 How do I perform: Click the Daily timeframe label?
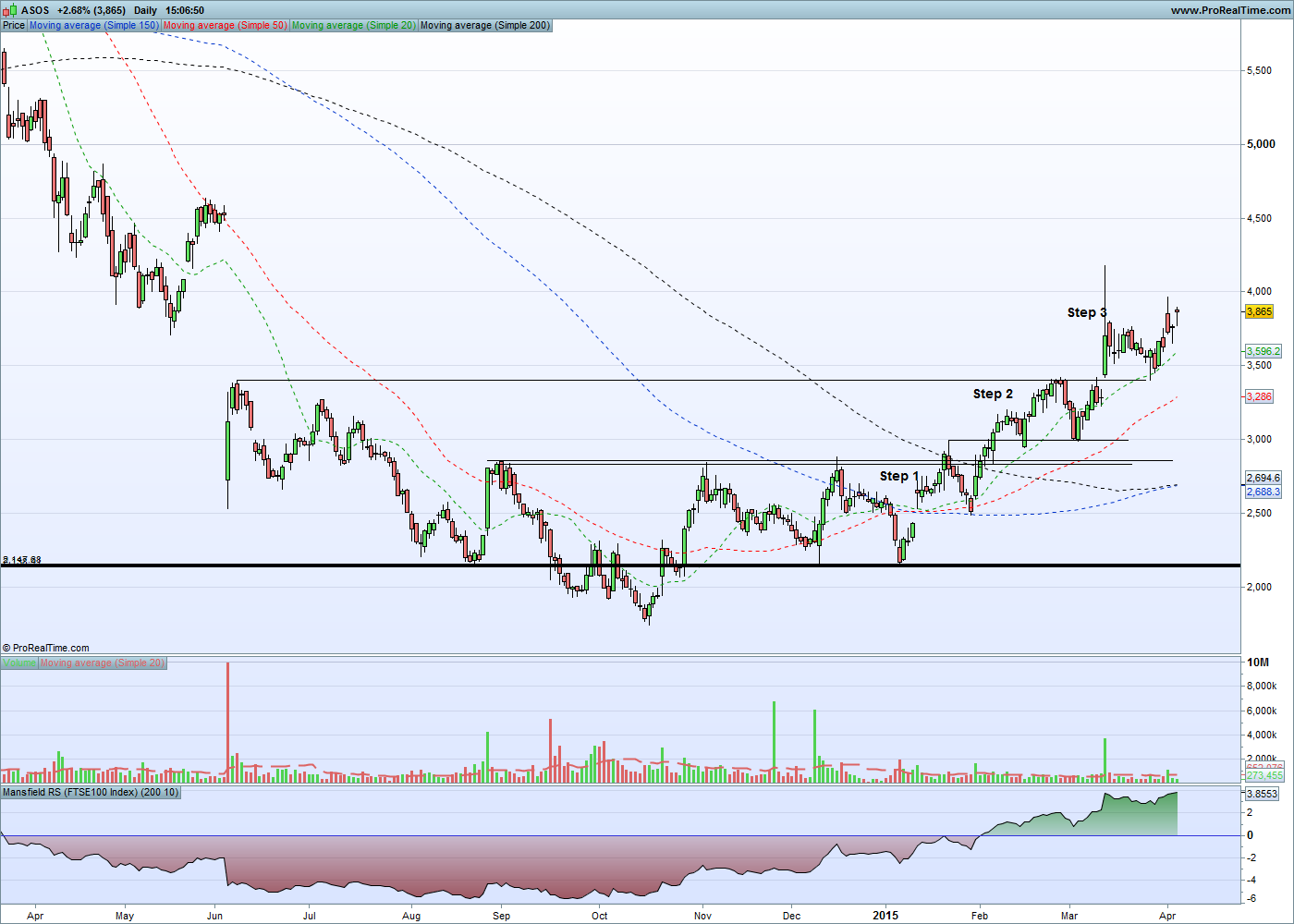[145, 10]
